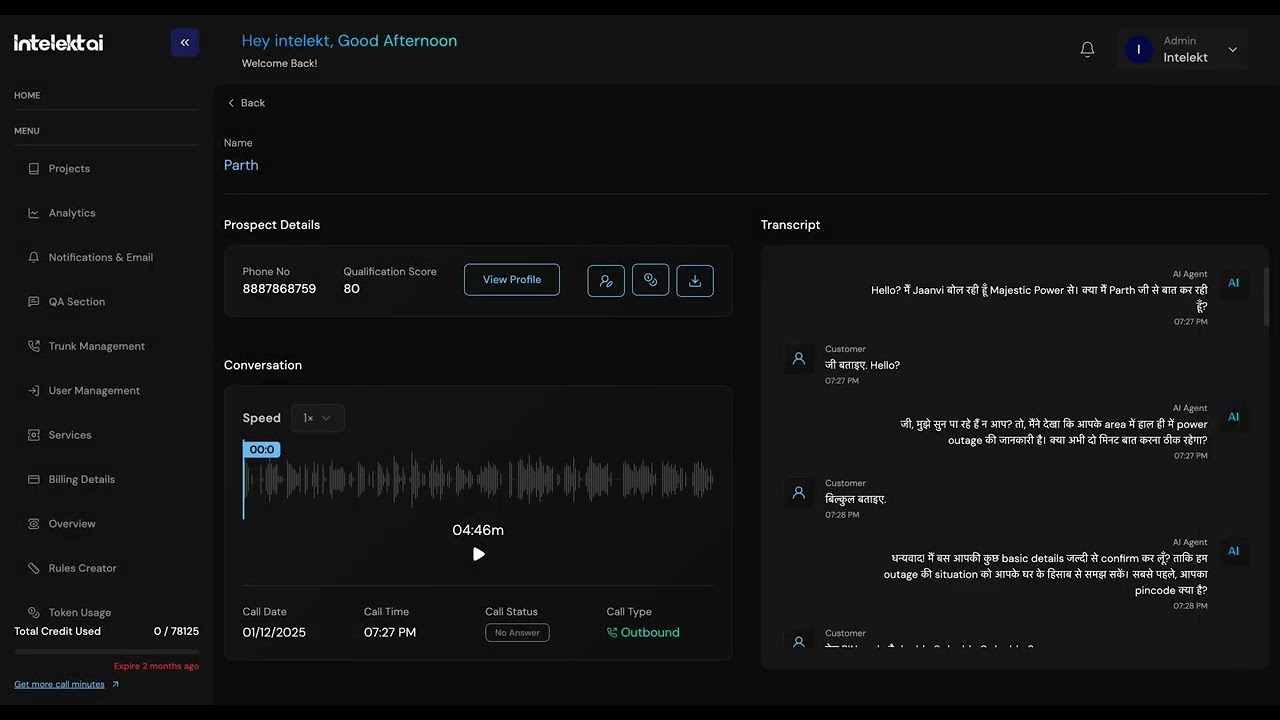Play the conversation recording

pyautogui.click(x=478, y=554)
